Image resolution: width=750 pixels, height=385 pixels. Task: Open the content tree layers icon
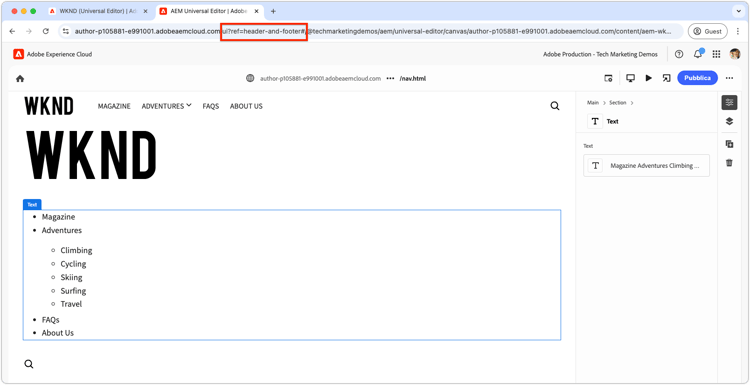click(x=729, y=121)
